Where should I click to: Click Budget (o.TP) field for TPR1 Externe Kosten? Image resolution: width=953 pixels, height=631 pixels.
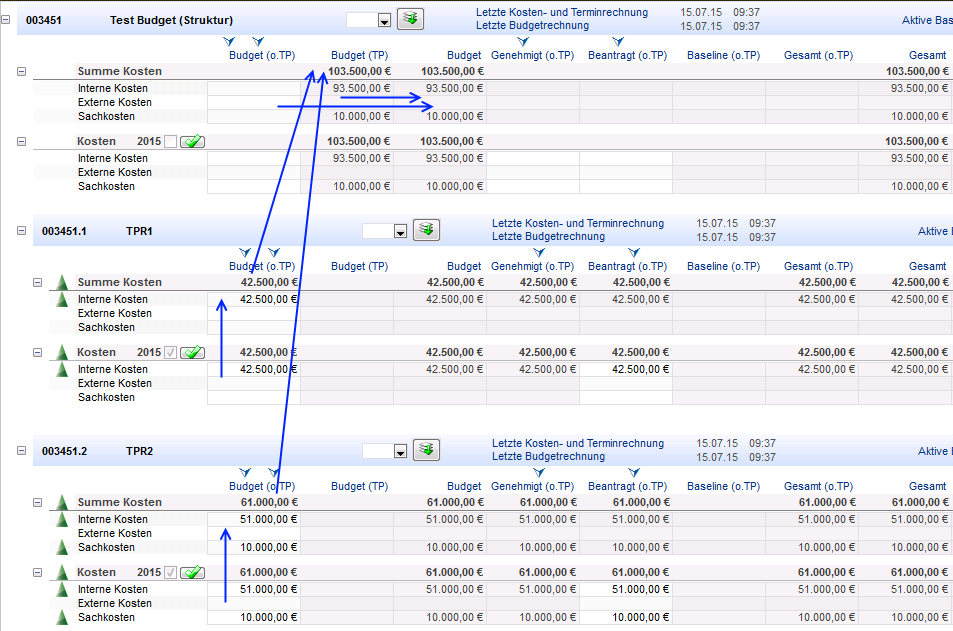(x=254, y=313)
